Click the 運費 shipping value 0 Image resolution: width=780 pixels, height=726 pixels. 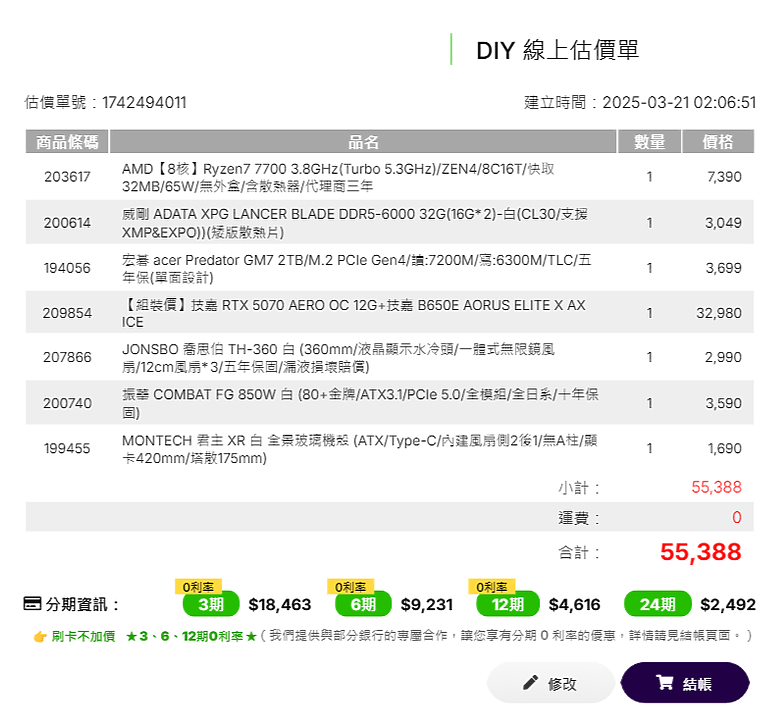point(737,518)
